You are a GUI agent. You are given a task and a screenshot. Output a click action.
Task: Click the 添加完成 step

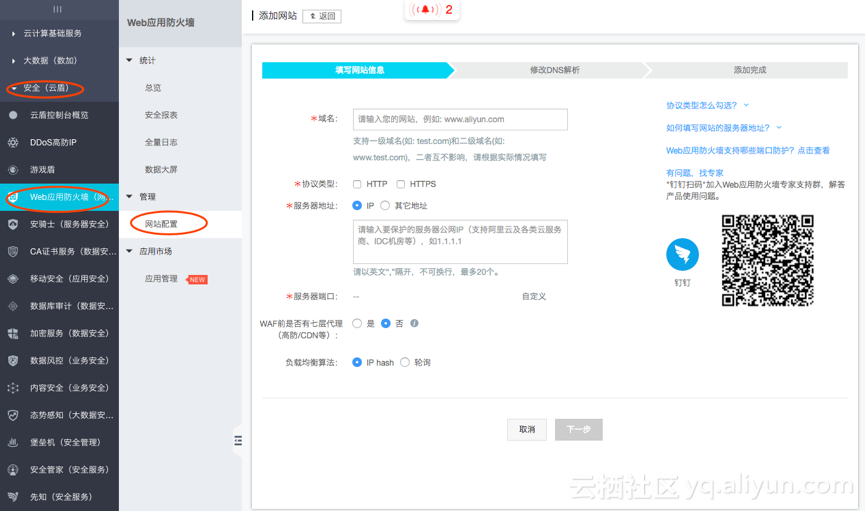(x=749, y=70)
